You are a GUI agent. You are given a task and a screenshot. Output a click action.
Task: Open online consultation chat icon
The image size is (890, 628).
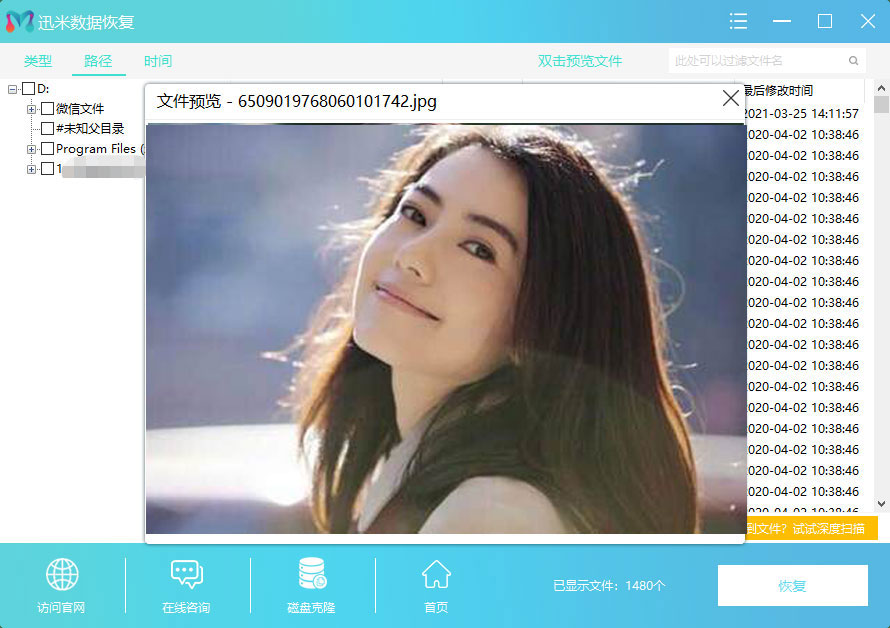[x=186, y=575]
